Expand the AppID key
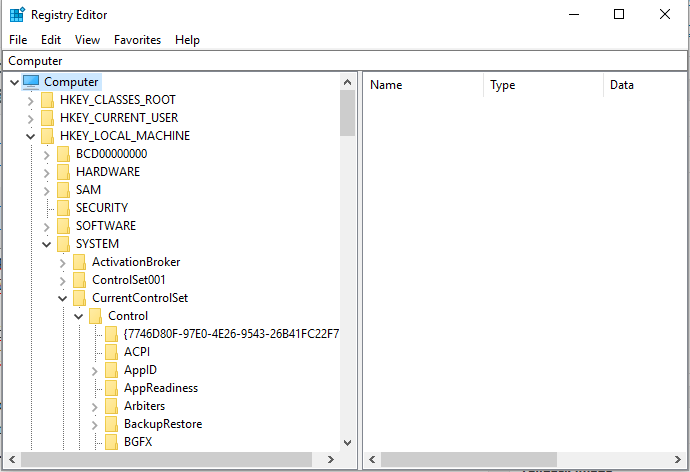The height and width of the screenshot is (472, 690). (x=95, y=371)
